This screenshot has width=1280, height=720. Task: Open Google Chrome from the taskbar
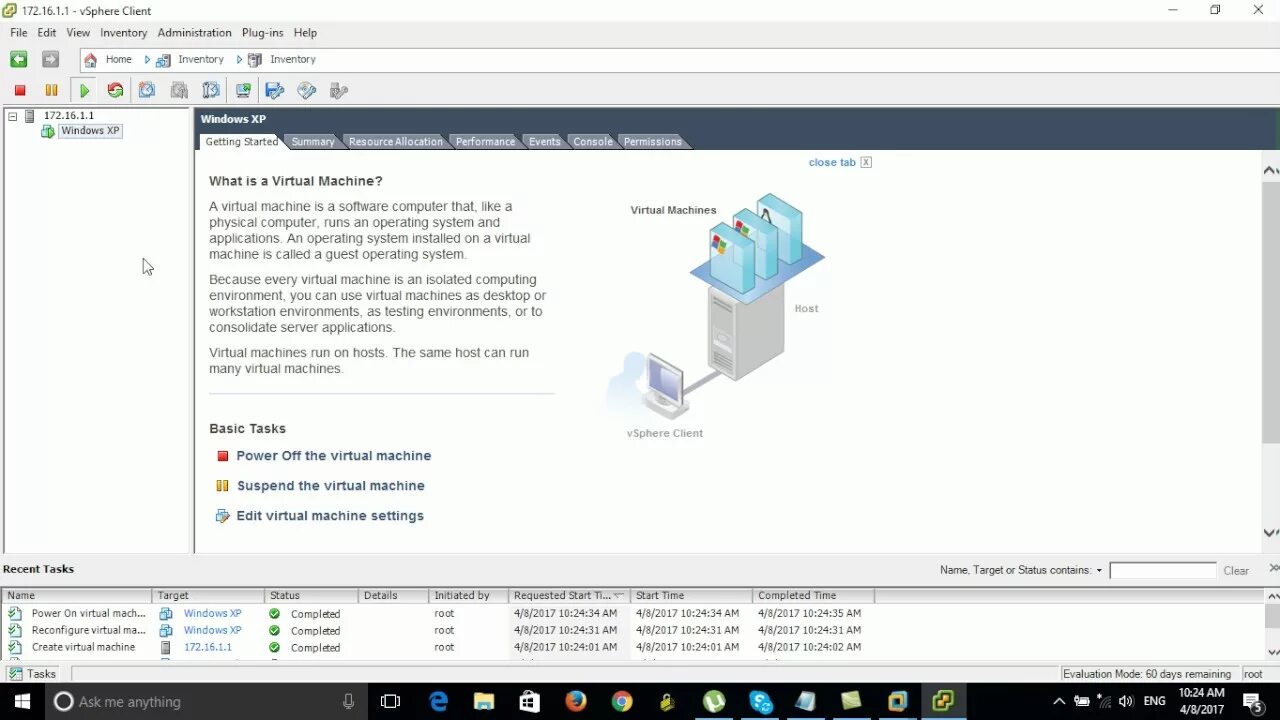(622, 701)
